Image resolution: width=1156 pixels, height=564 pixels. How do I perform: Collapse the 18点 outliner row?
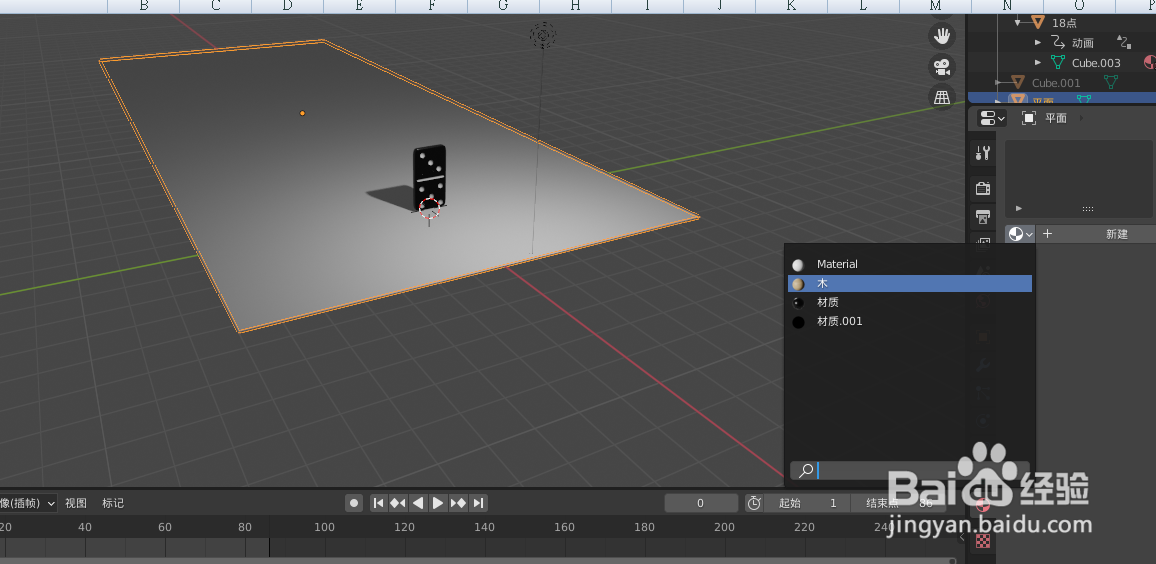point(1017,23)
